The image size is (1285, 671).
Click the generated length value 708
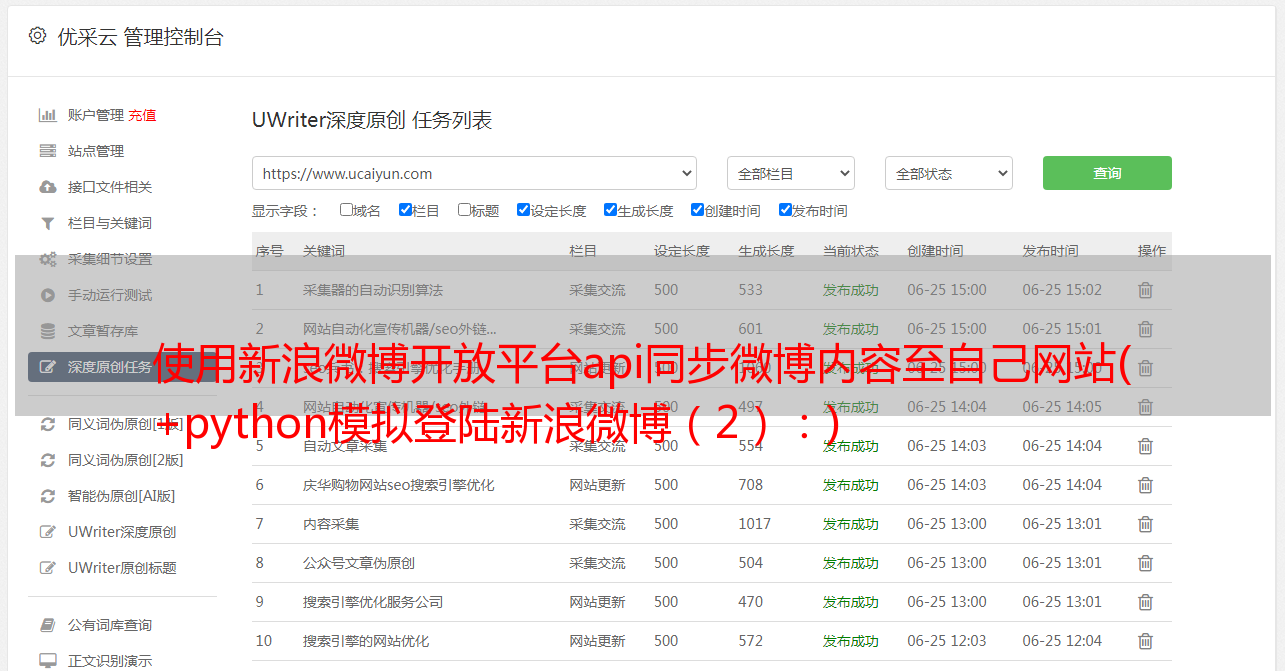click(751, 485)
